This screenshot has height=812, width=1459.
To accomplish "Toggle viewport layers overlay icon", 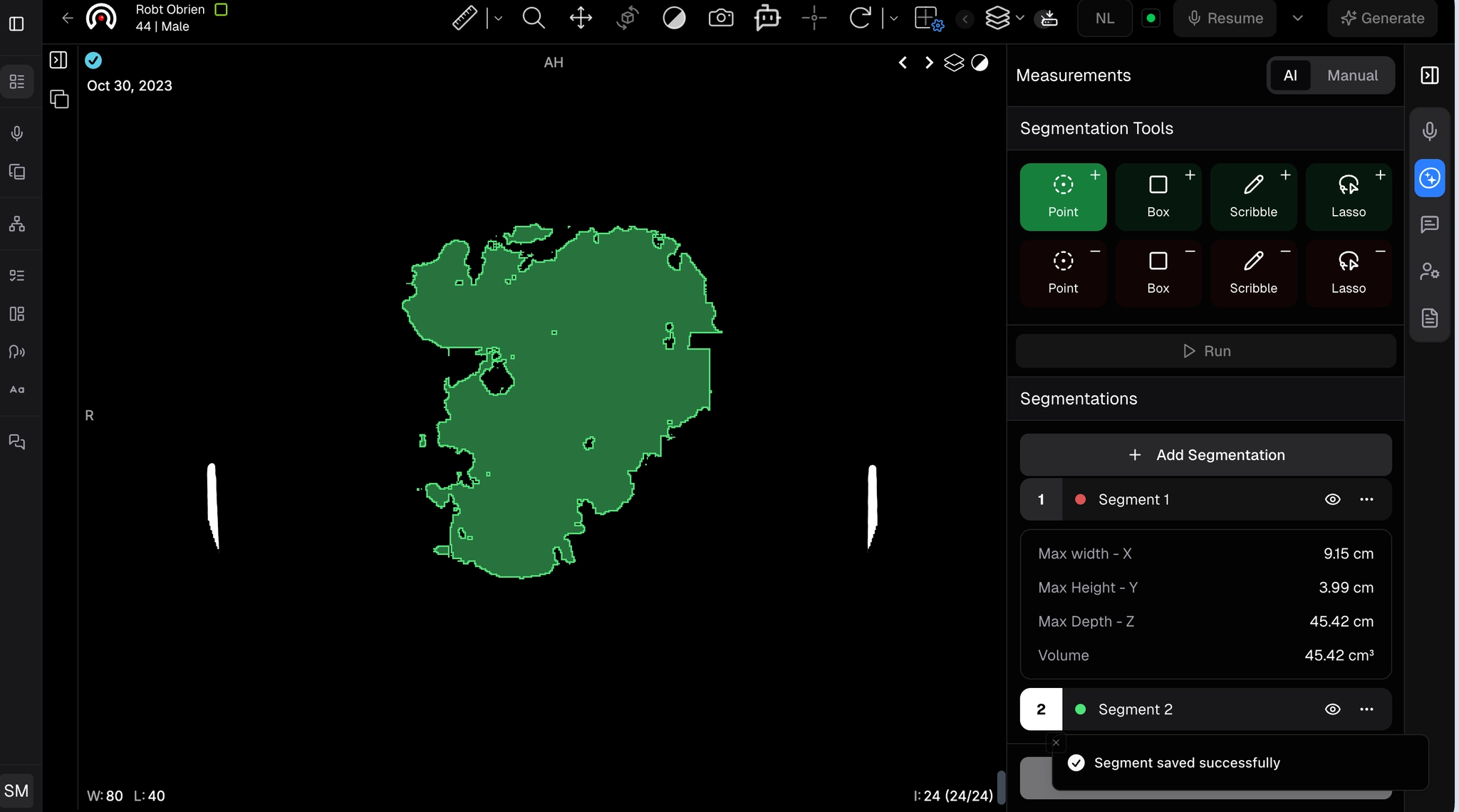I will click(954, 63).
